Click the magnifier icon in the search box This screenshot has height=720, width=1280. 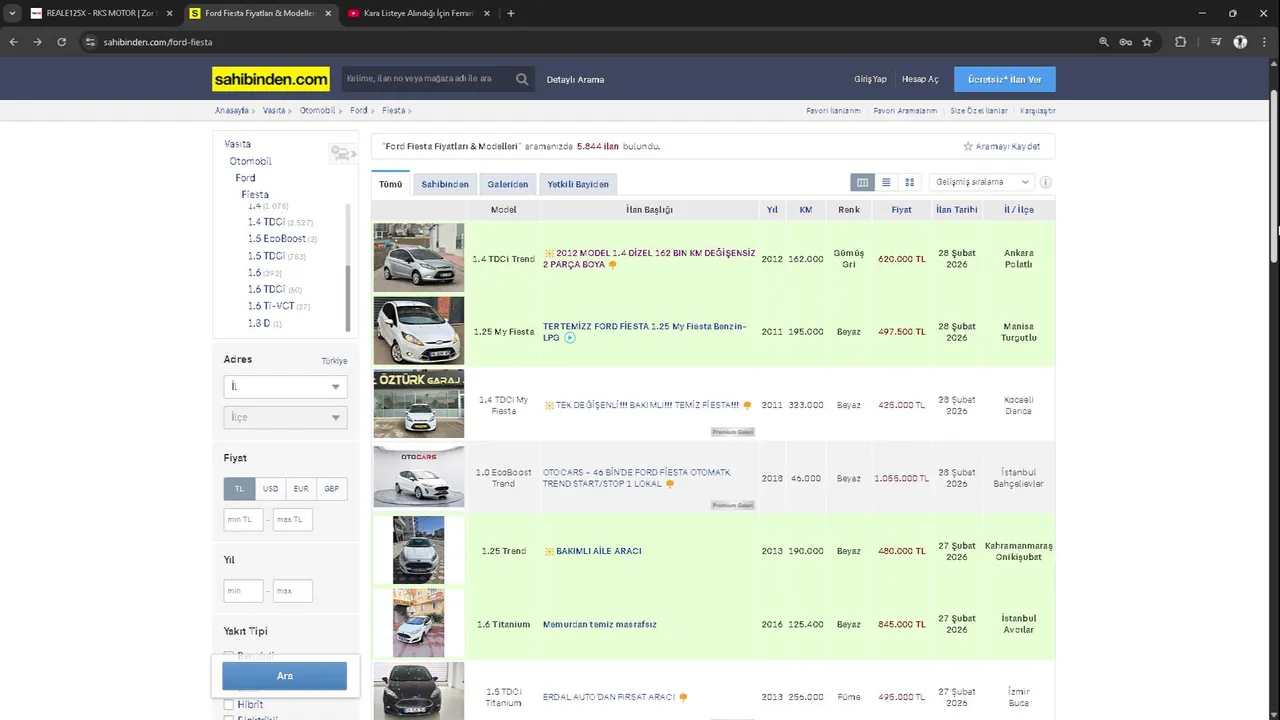point(522,79)
